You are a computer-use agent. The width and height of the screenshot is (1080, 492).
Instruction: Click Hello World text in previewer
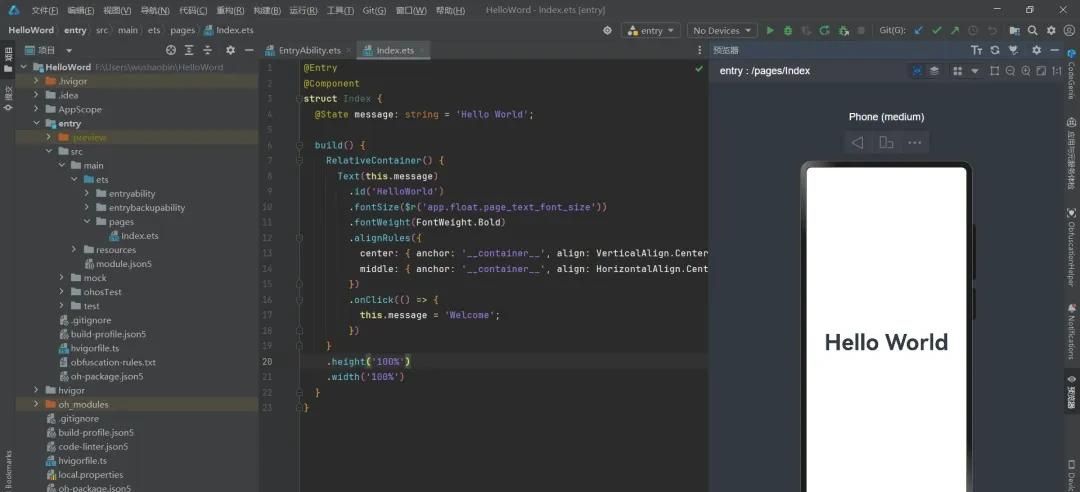pyautogui.click(x=886, y=342)
